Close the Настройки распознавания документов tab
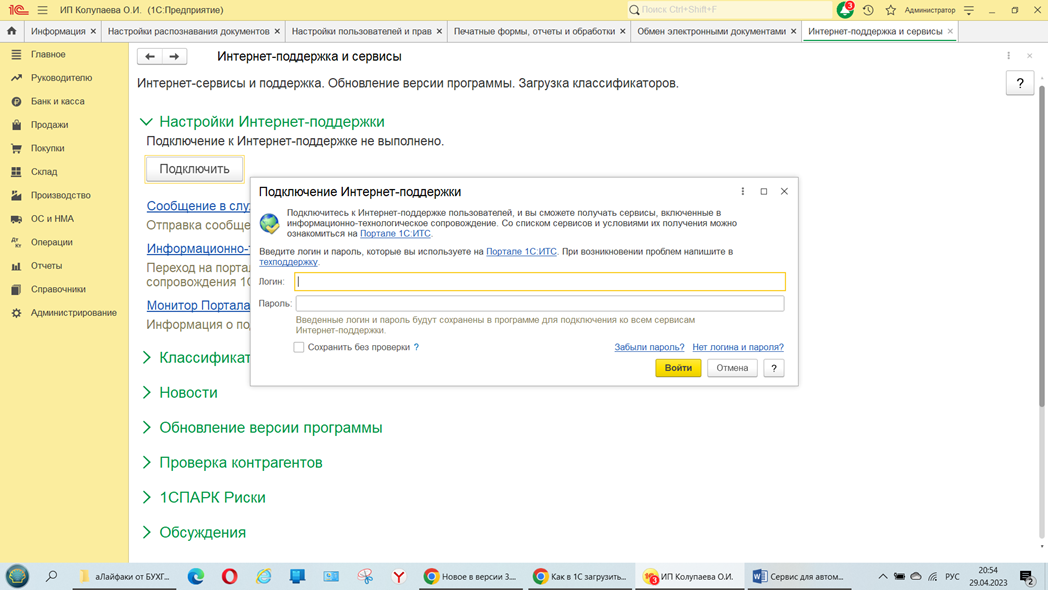The height and width of the screenshot is (590, 1048). (277, 31)
